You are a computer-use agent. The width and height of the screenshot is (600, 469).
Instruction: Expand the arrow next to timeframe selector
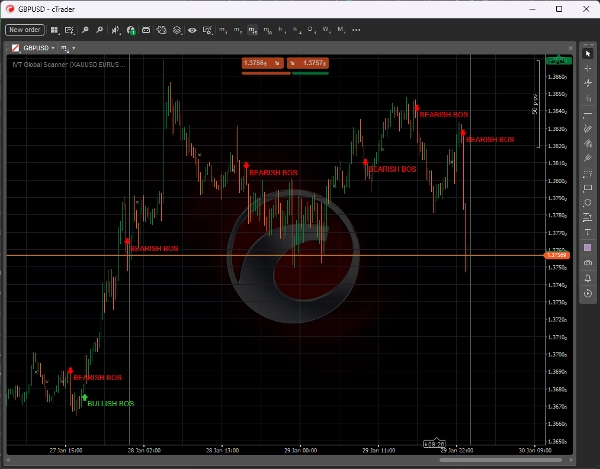(x=73, y=48)
